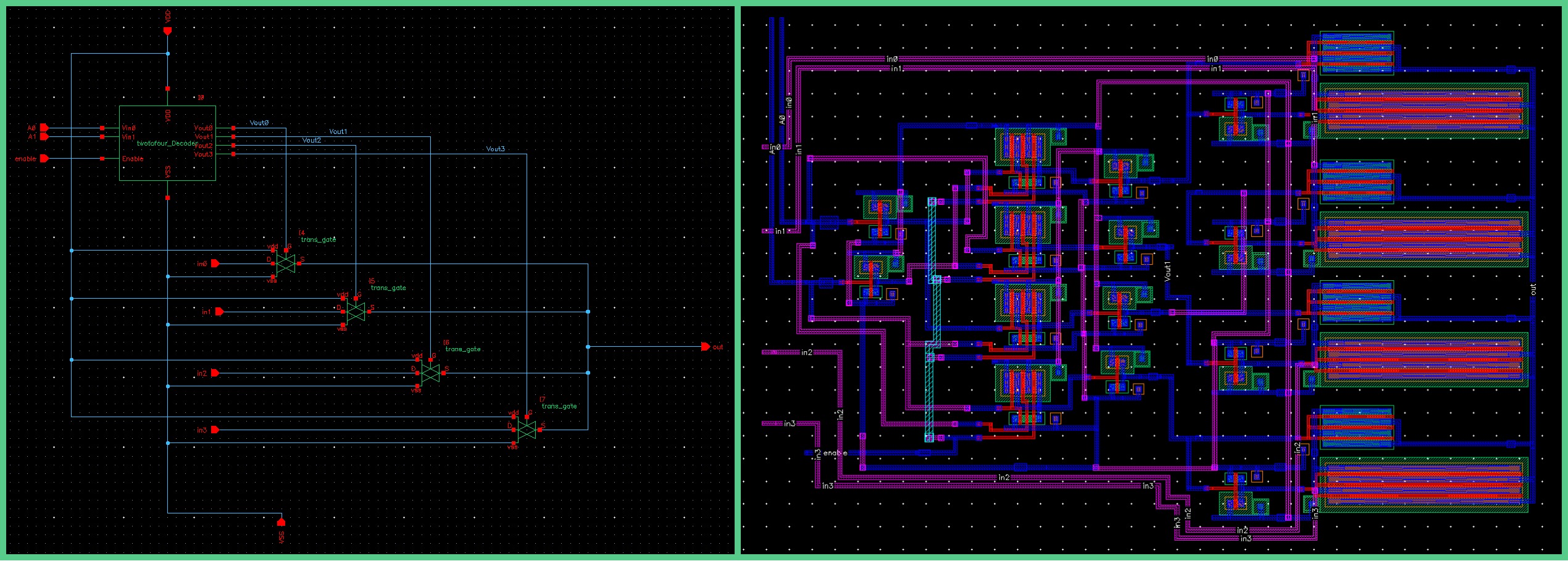Click the A1 input pin in the schematic

pos(44,136)
